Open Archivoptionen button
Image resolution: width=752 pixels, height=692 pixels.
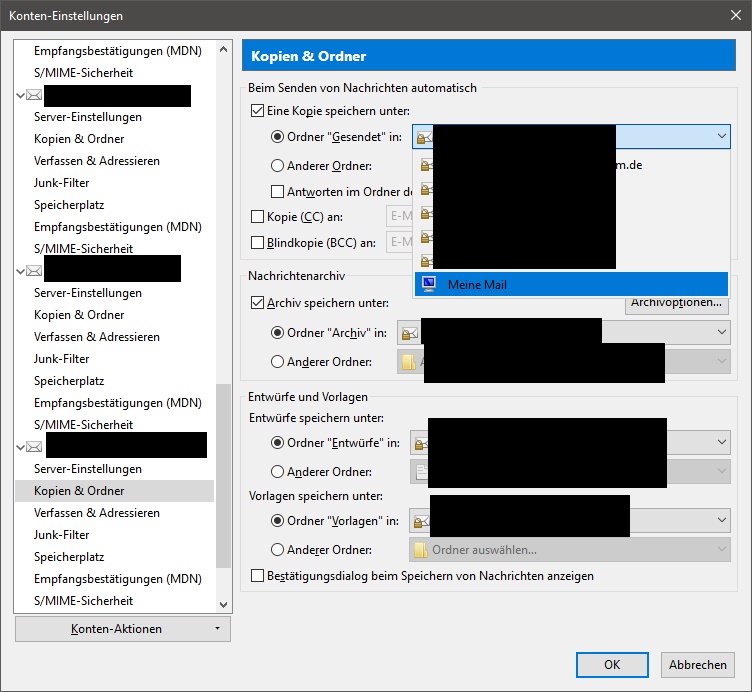(x=676, y=303)
